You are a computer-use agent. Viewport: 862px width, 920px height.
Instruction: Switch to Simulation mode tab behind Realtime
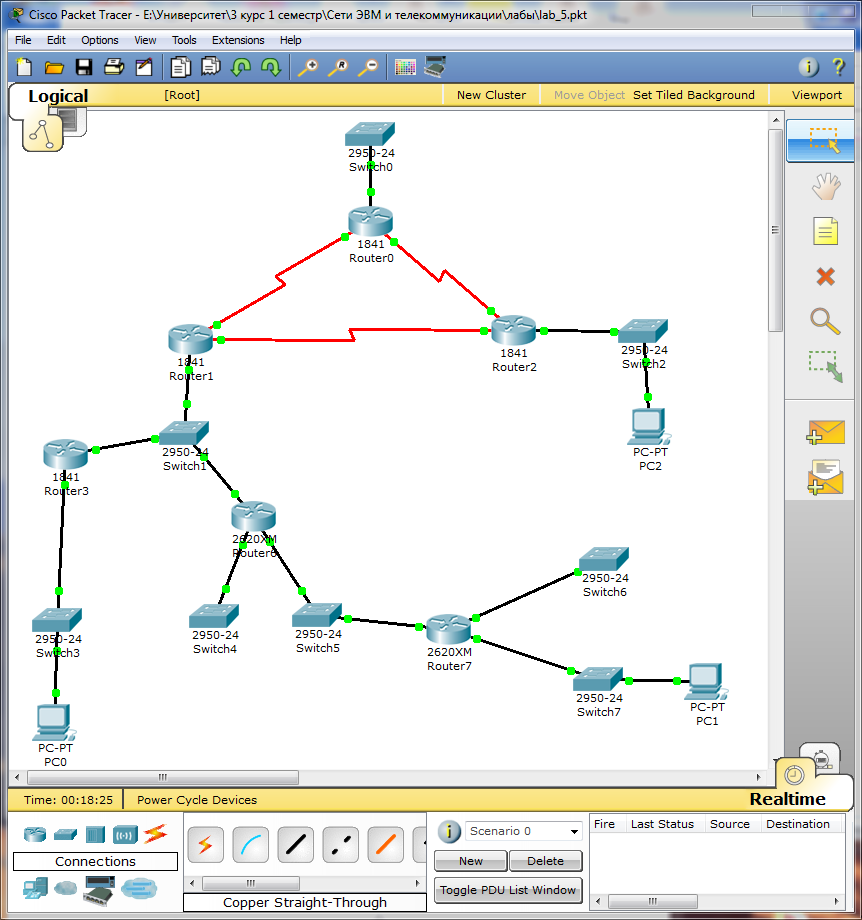[x=820, y=757]
